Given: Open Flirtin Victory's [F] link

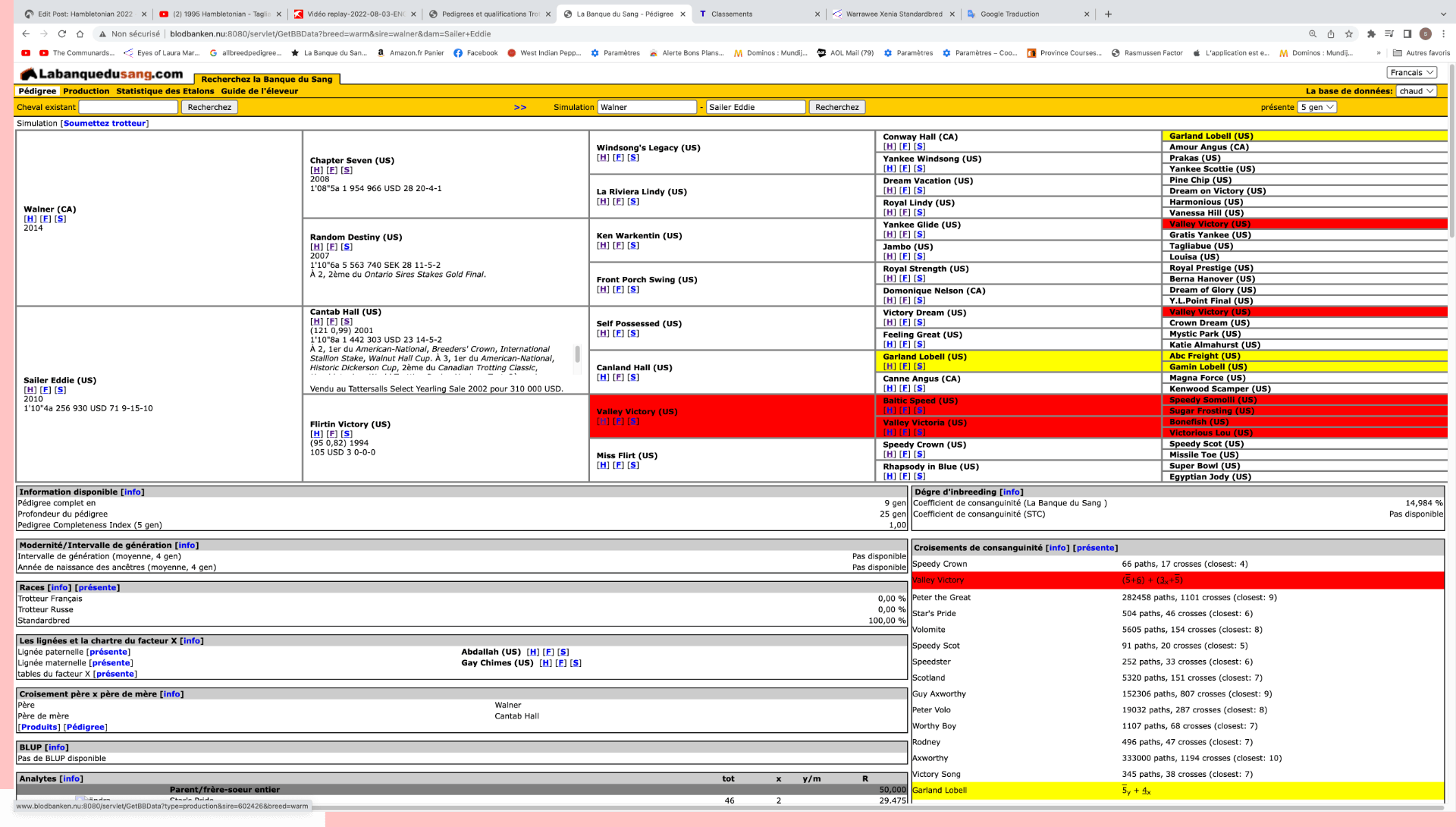Looking at the screenshot, I should 332,434.
